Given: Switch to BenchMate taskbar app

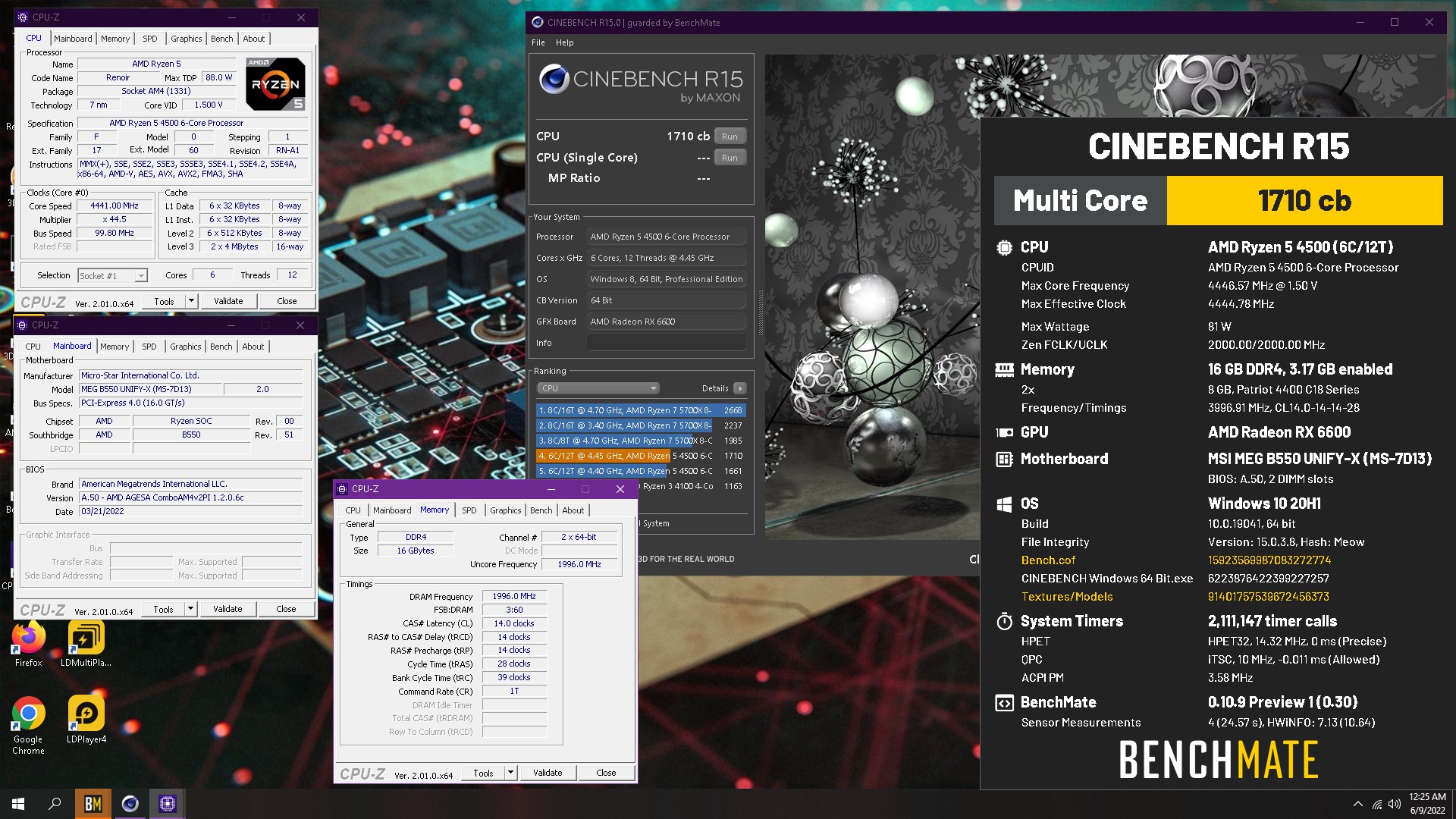Looking at the screenshot, I should tap(93, 804).
